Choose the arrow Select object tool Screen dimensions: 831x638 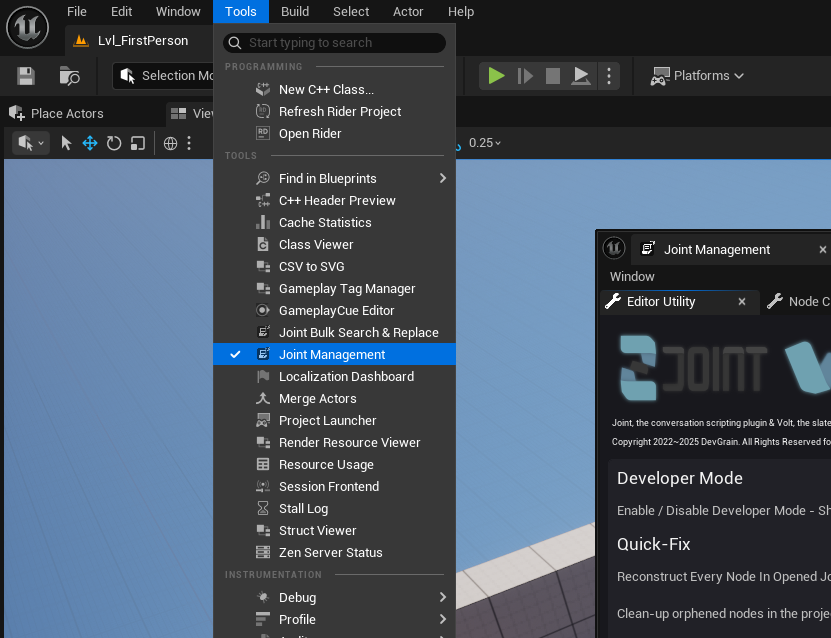pos(66,143)
